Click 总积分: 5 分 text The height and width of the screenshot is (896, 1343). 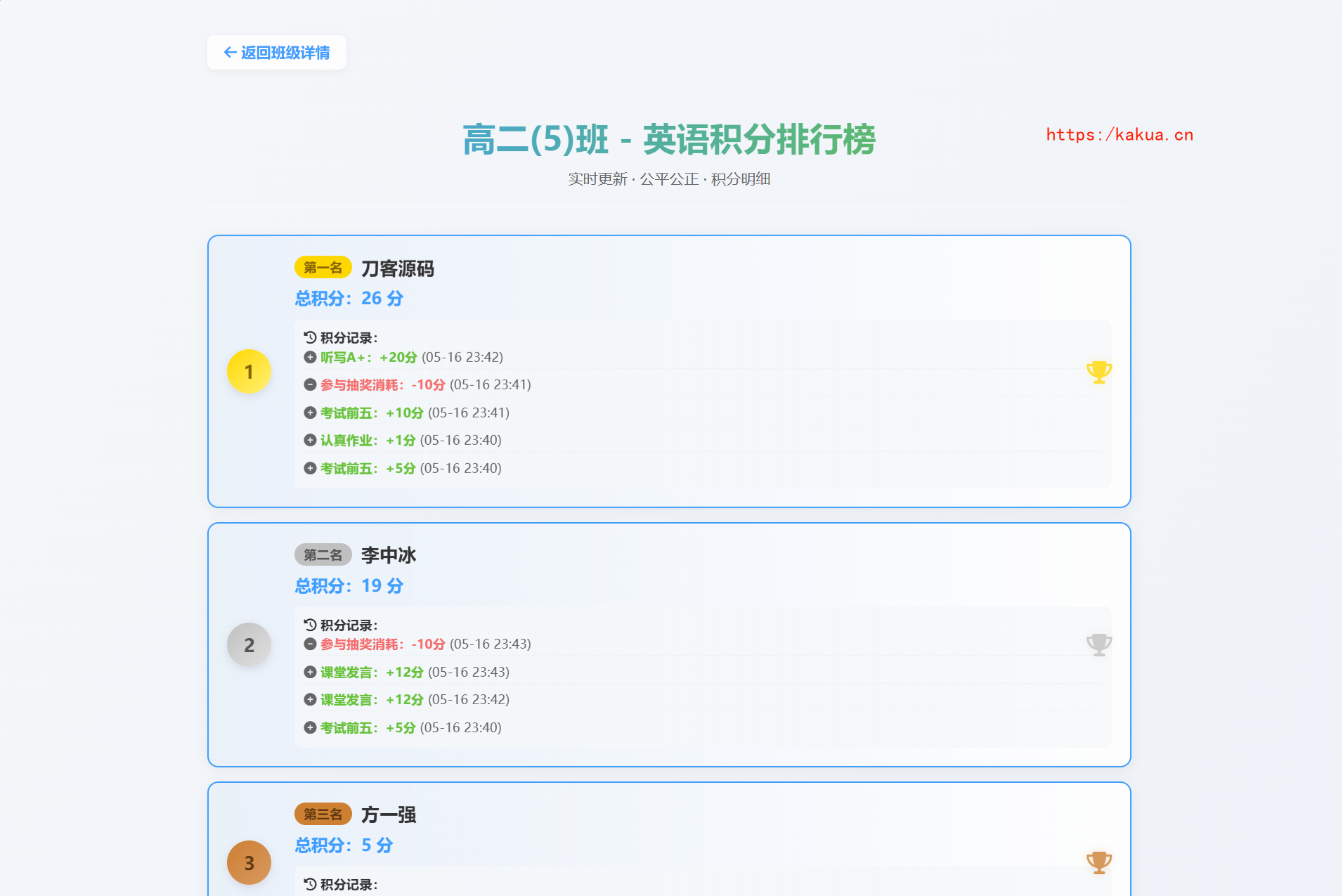point(344,845)
